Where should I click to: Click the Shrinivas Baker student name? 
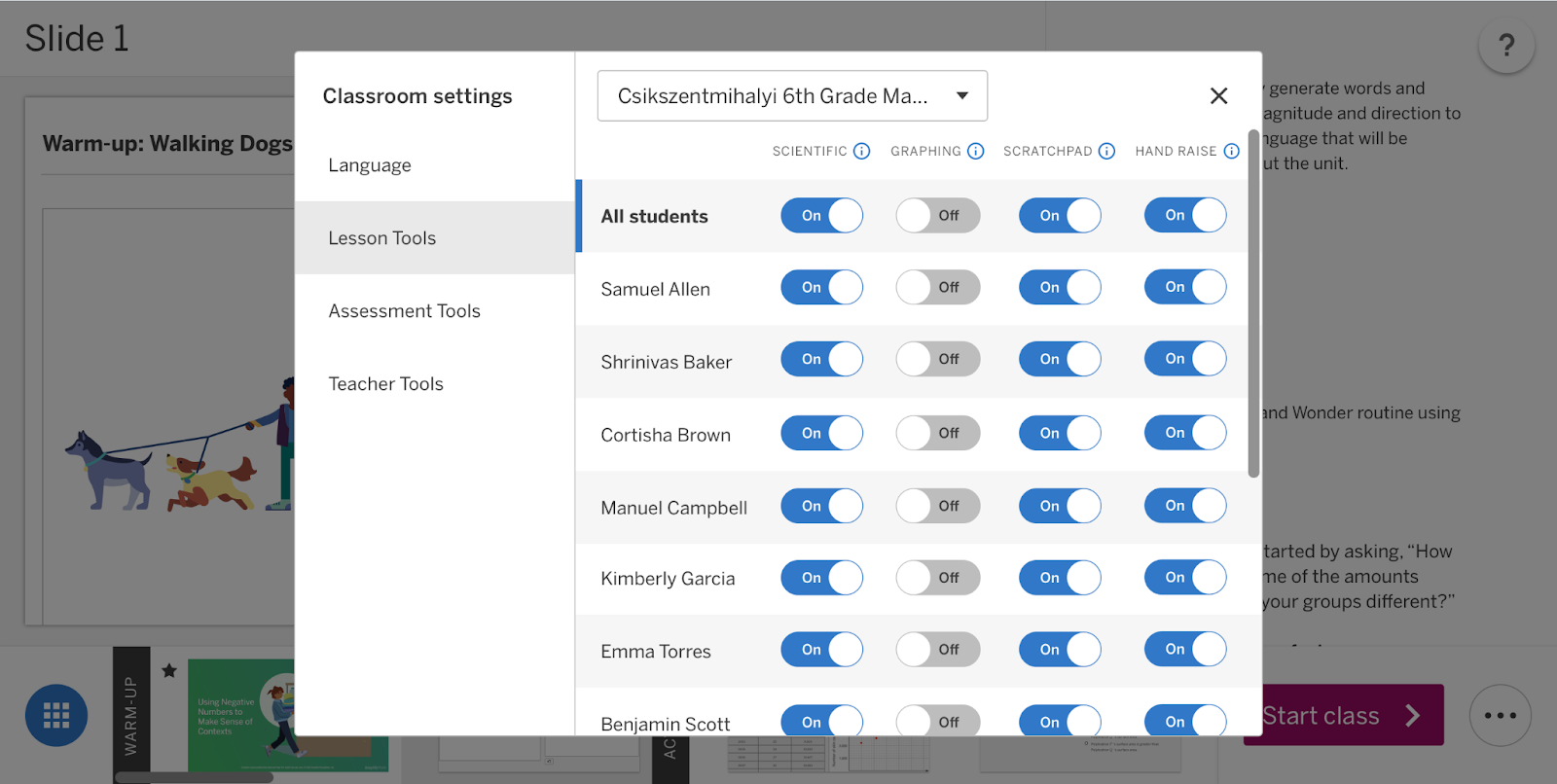(666, 362)
